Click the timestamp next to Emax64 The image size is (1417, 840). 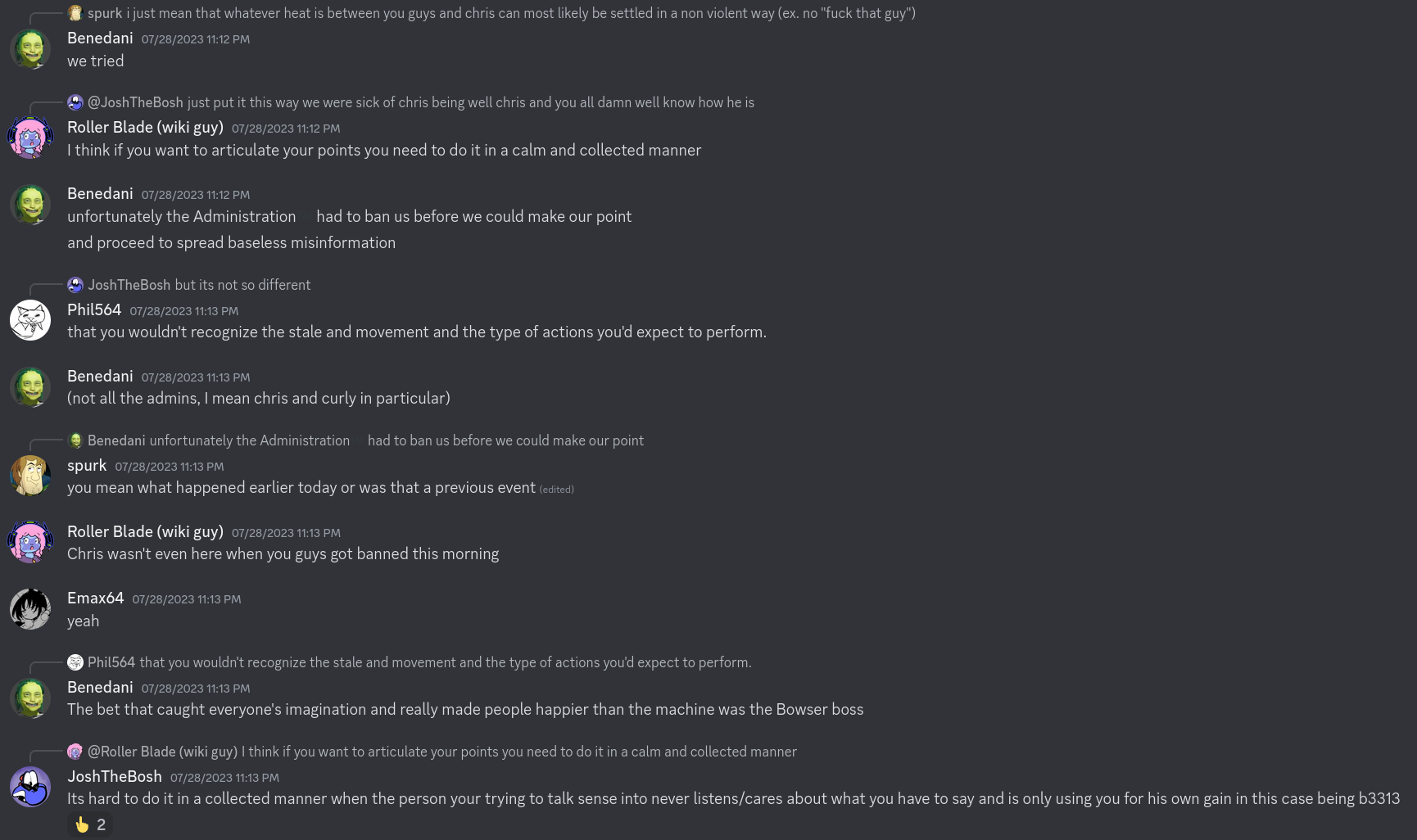coord(187,599)
